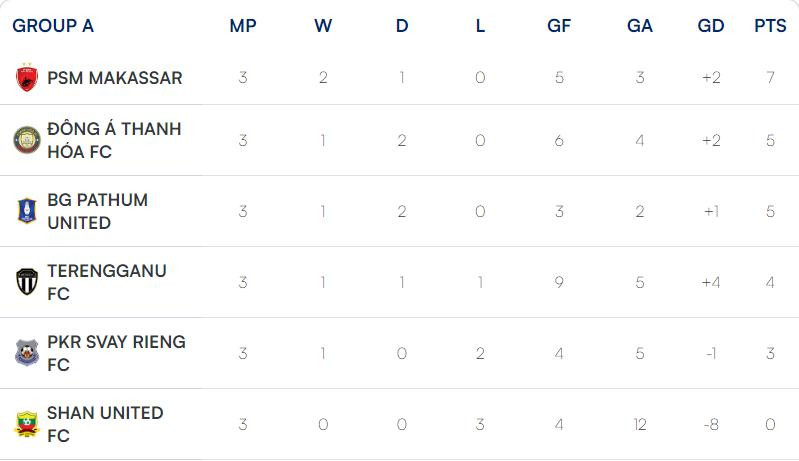Click the W column header
This screenshot has height=461, width=799.
click(x=323, y=26)
